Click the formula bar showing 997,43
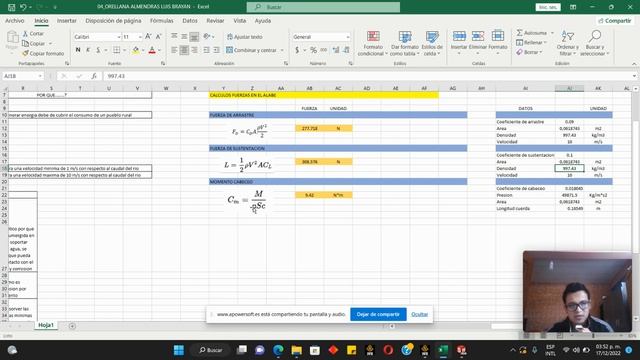Screen dimensions: 640x360 pyautogui.click(x=367, y=76)
